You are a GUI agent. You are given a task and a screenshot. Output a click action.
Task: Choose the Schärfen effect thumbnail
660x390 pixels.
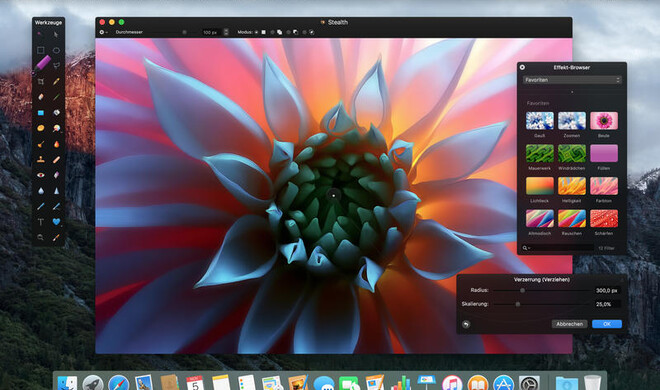pyautogui.click(x=604, y=218)
